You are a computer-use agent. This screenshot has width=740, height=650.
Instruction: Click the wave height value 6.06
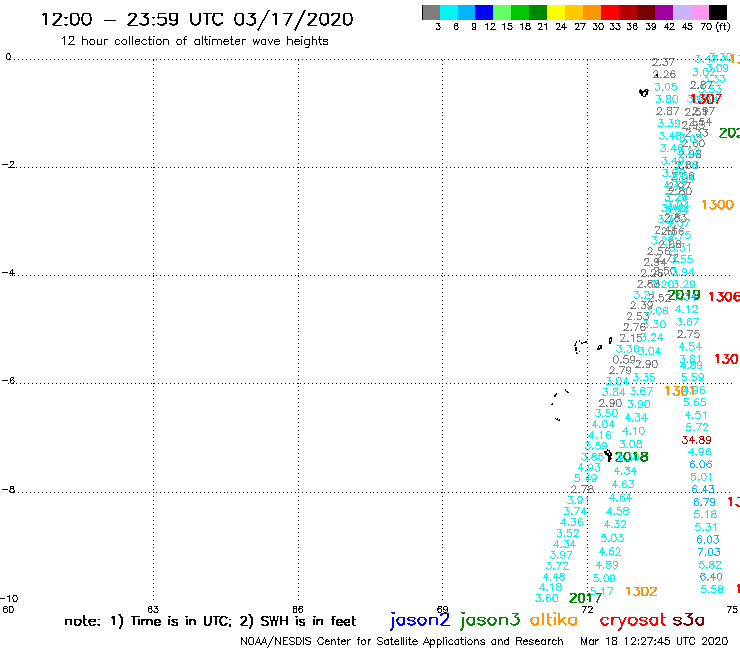(x=701, y=464)
